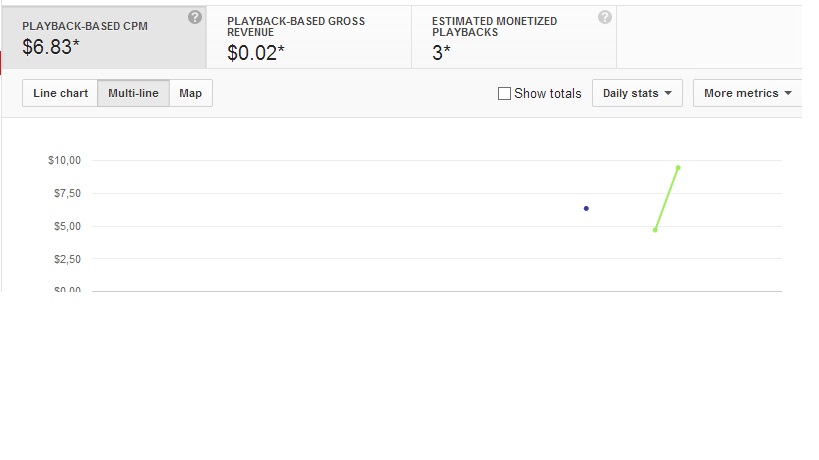Select the Multi-line chart view
Image resolution: width=819 pixels, height=460 pixels.
[133, 93]
